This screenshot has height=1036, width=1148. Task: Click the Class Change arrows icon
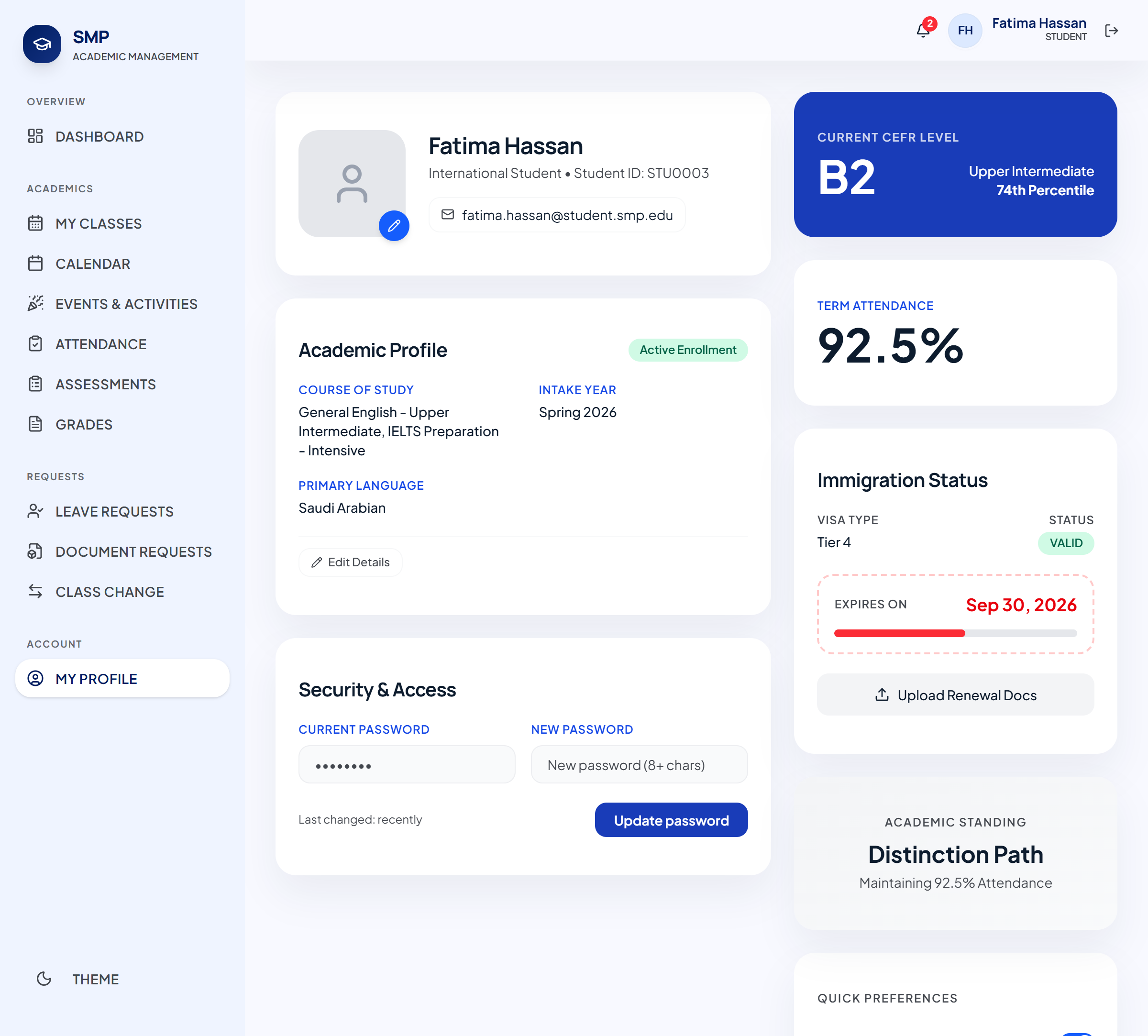point(35,592)
